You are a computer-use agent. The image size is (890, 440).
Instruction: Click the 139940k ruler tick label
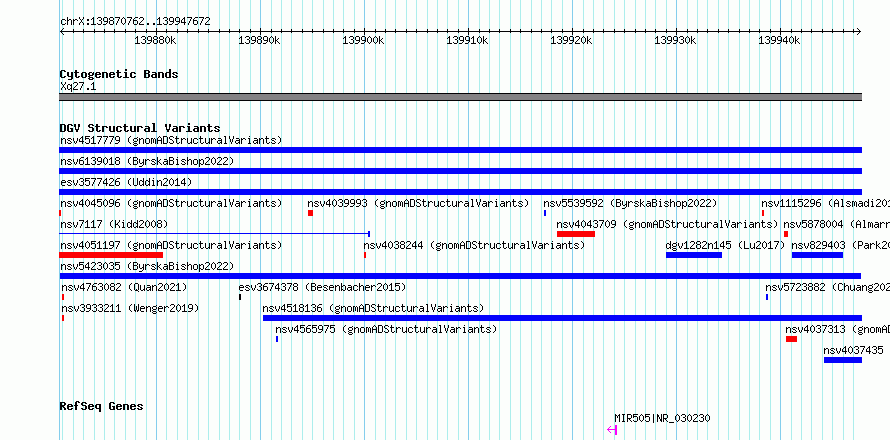tap(780, 41)
